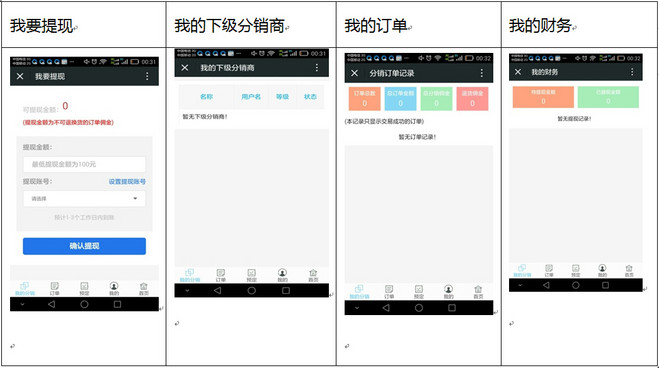Click 提现金额 input field

(84, 164)
